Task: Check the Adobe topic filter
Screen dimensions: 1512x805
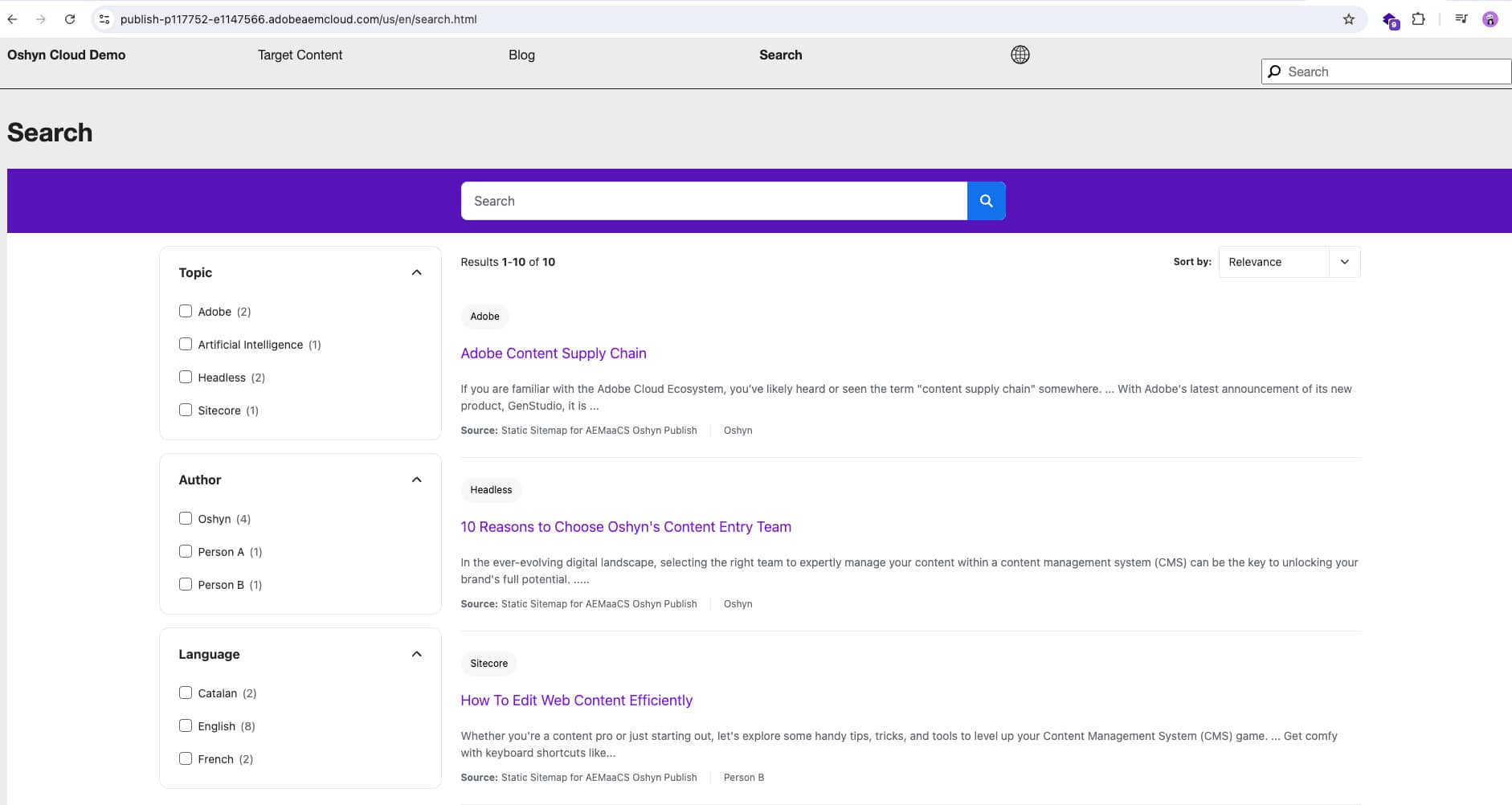Action: click(x=186, y=311)
